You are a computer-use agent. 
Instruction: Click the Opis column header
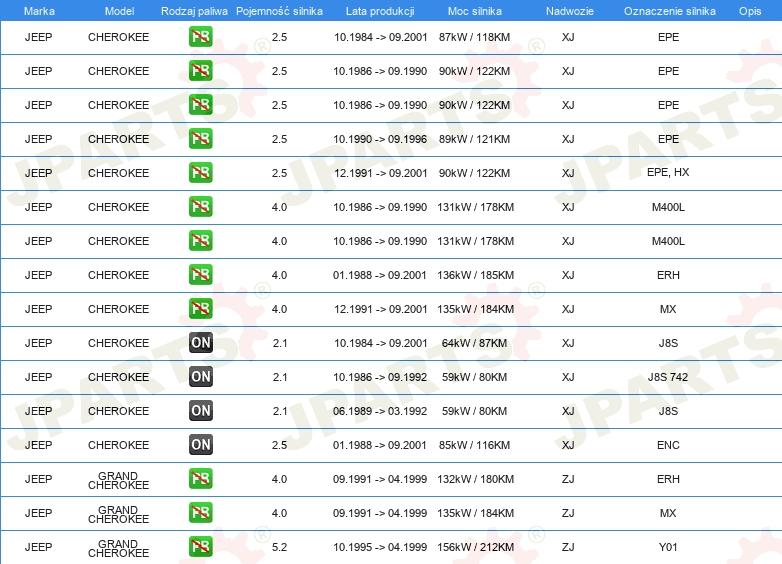tap(750, 11)
